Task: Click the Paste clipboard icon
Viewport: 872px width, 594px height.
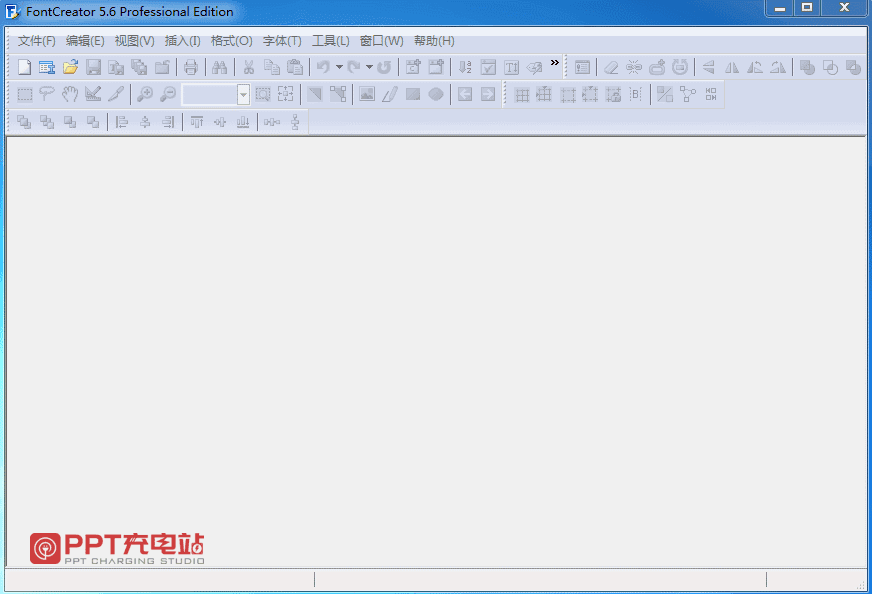Action: (x=295, y=67)
